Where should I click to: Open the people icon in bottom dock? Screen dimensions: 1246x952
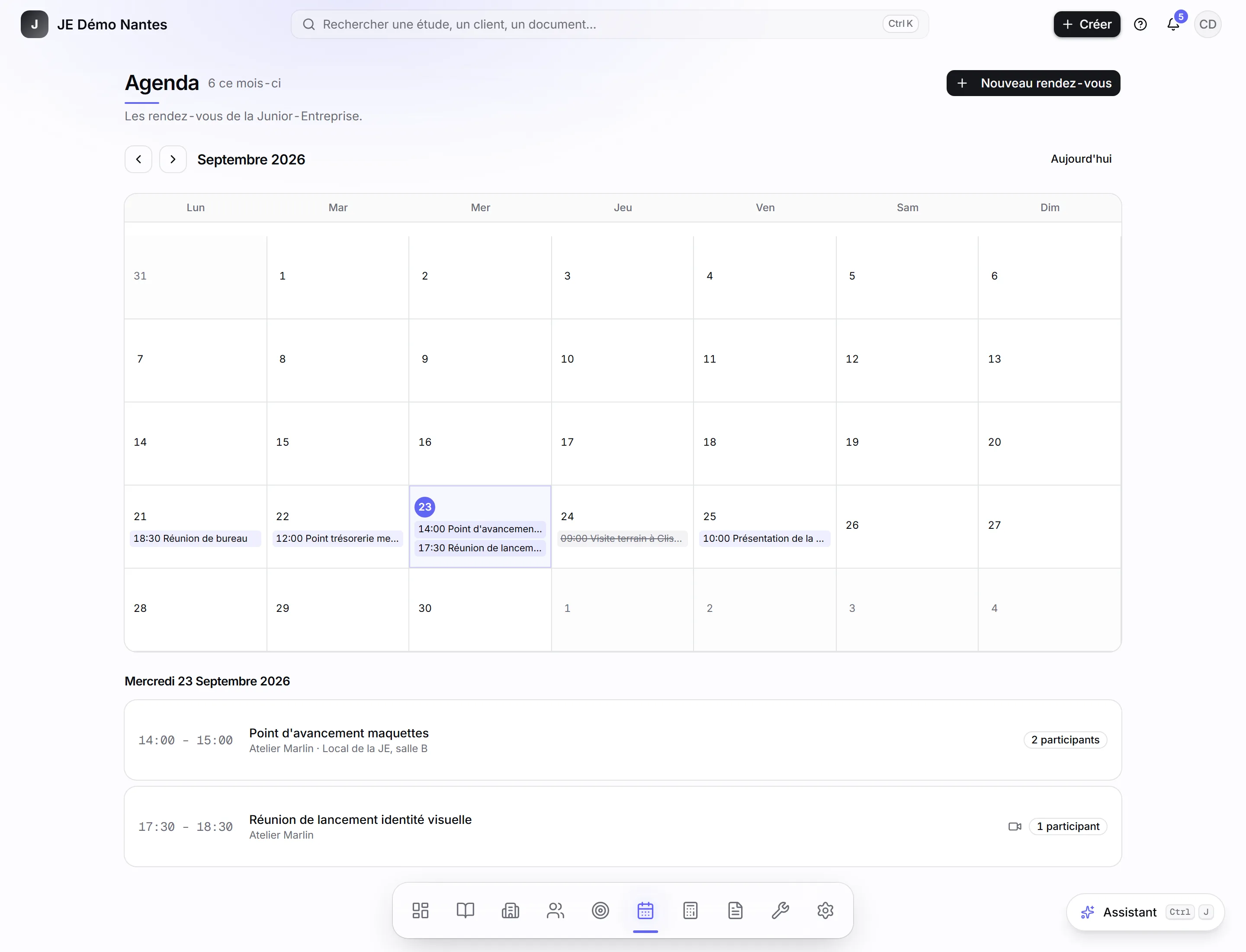pos(555,910)
